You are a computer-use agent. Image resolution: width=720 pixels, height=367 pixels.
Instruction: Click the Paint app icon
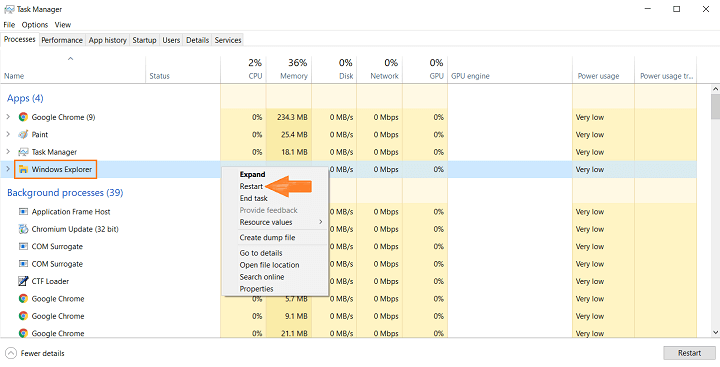[23, 135]
